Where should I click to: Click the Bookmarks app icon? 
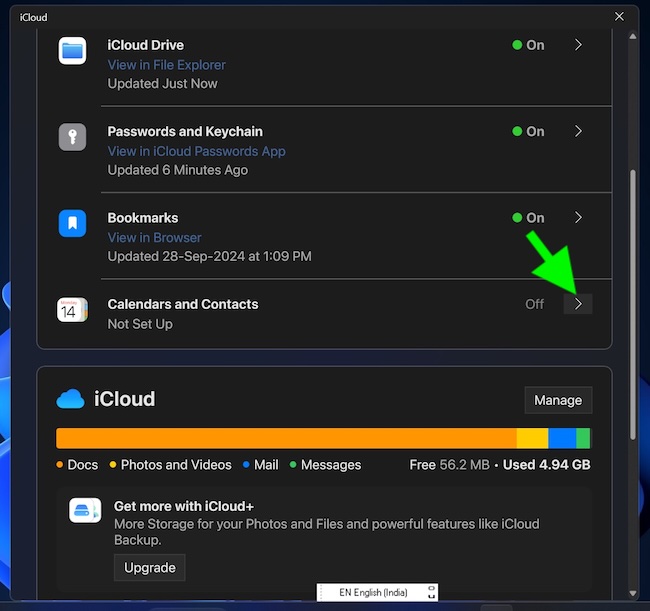click(x=72, y=223)
